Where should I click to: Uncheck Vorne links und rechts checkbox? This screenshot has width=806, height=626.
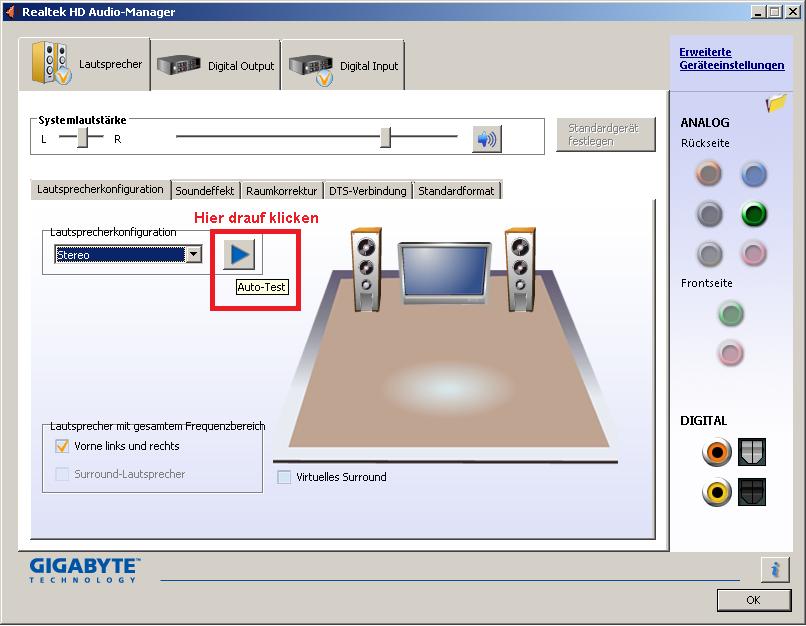point(62,446)
